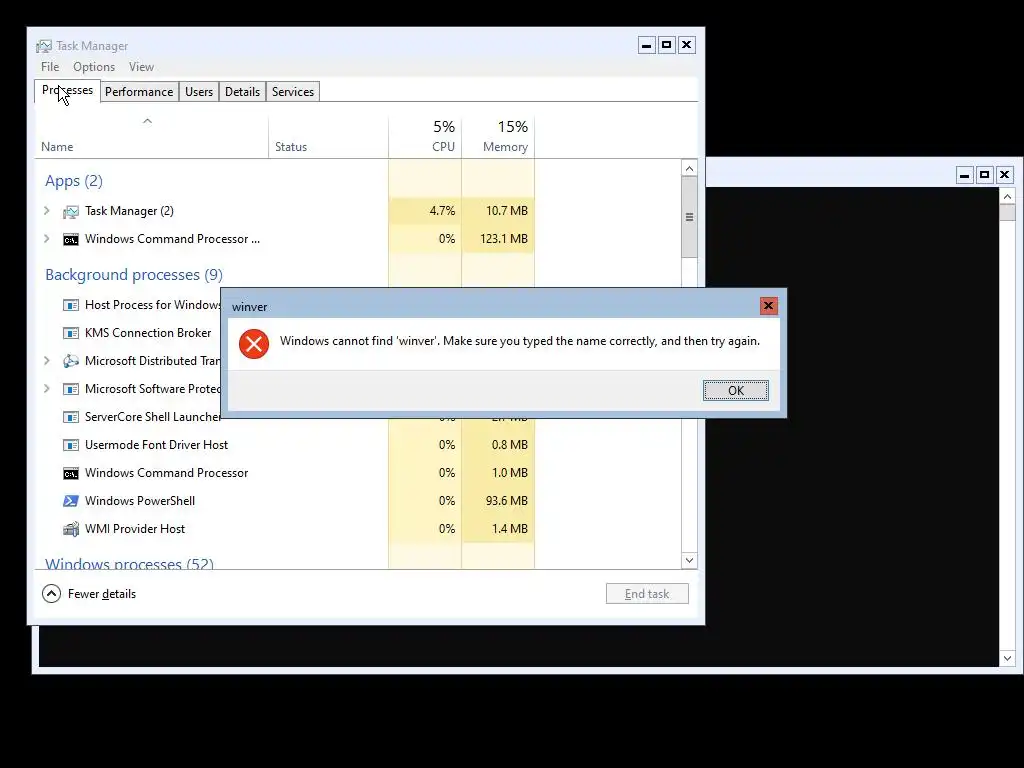Click the ServerCore Shell Launcher icon
The width and height of the screenshot is (1024, 768).
pos(71,417)
